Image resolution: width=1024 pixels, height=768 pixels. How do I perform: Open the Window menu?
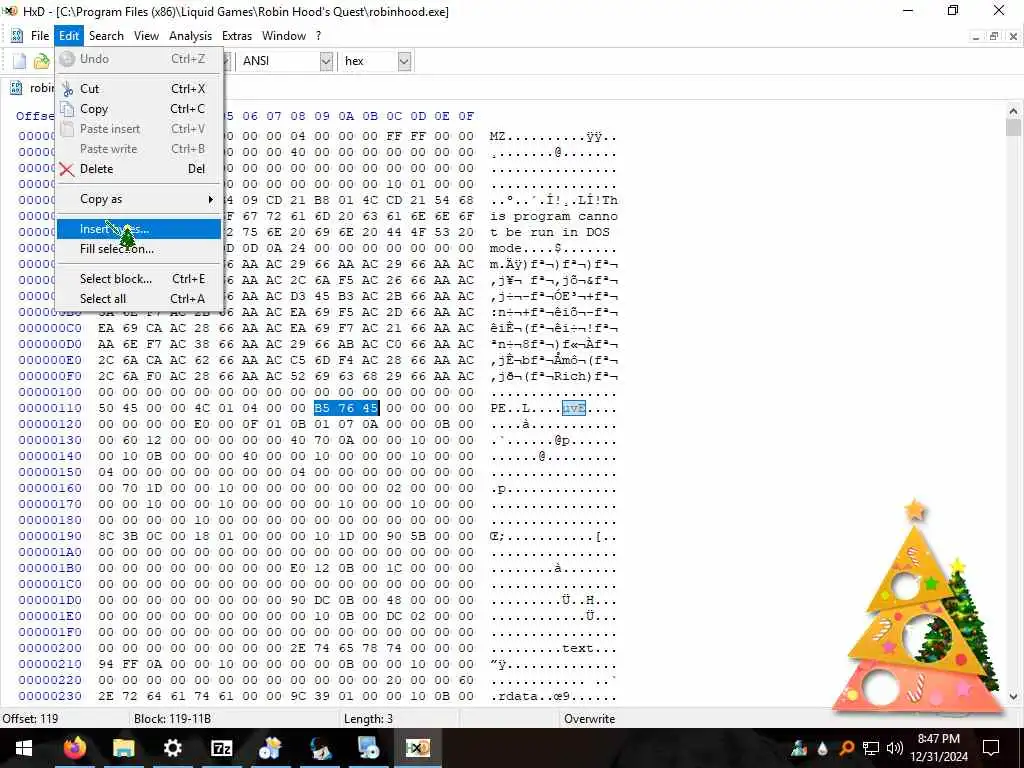283,36
